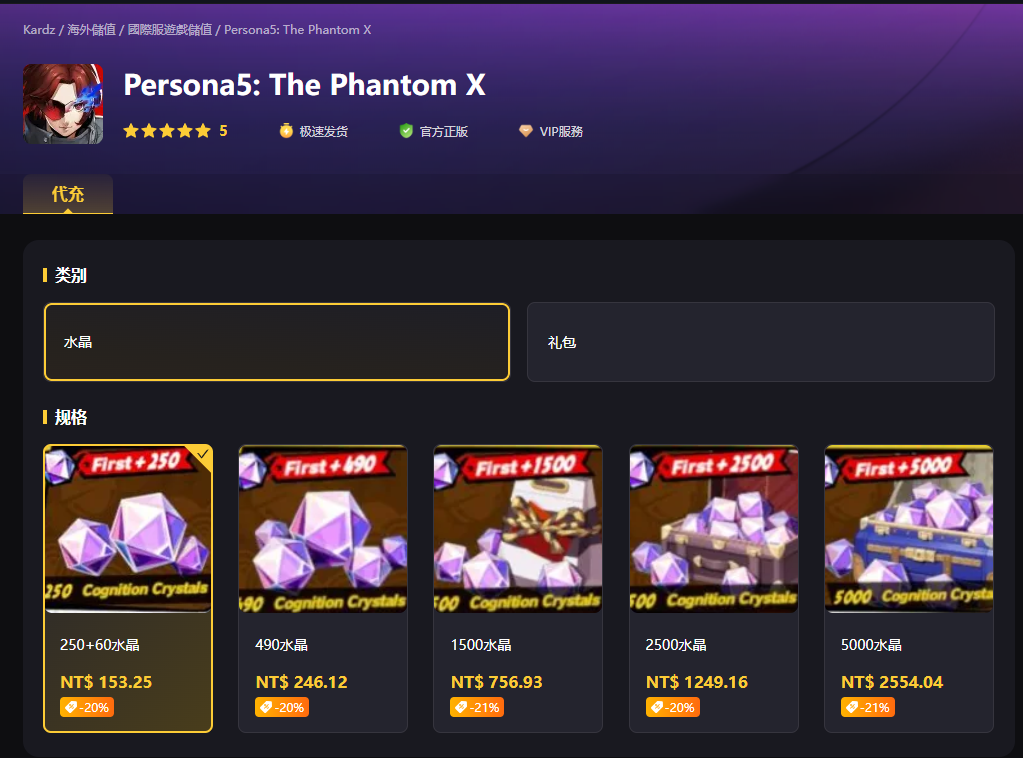Viewport: 1023px width, 758px height.
Task: Click the five-star rating icons
Action: 167,131
